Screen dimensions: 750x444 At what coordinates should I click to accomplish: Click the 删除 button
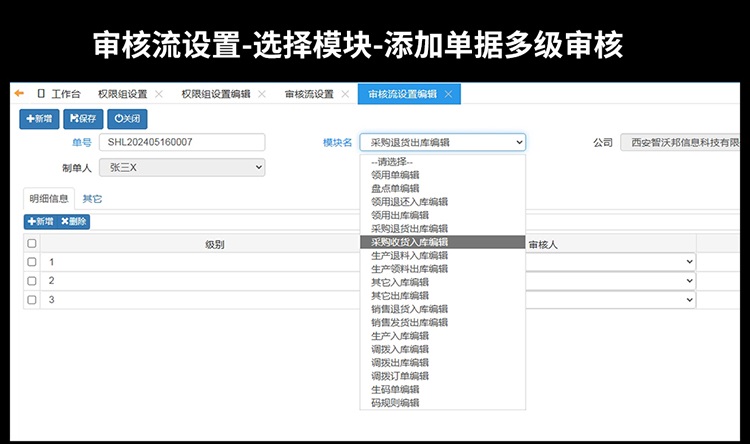click(x=73, y=222)
